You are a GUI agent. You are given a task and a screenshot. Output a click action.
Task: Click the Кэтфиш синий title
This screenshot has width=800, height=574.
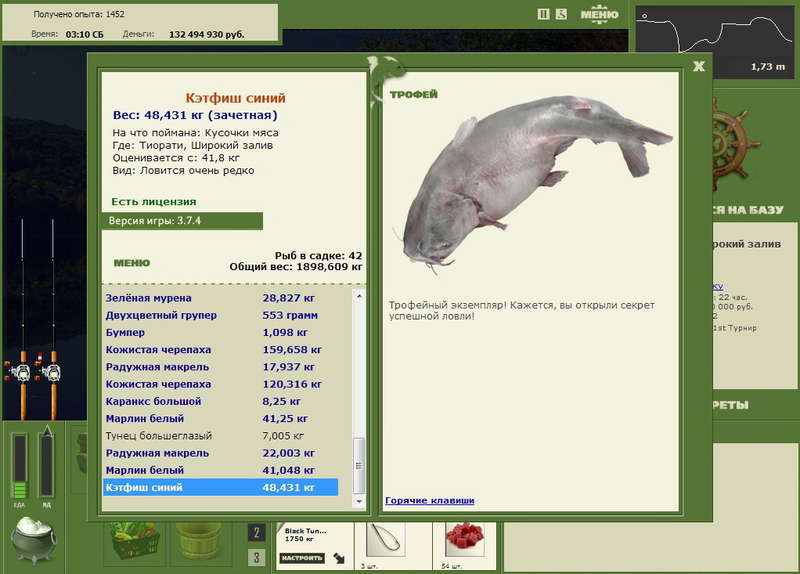(x=235, y=98)
